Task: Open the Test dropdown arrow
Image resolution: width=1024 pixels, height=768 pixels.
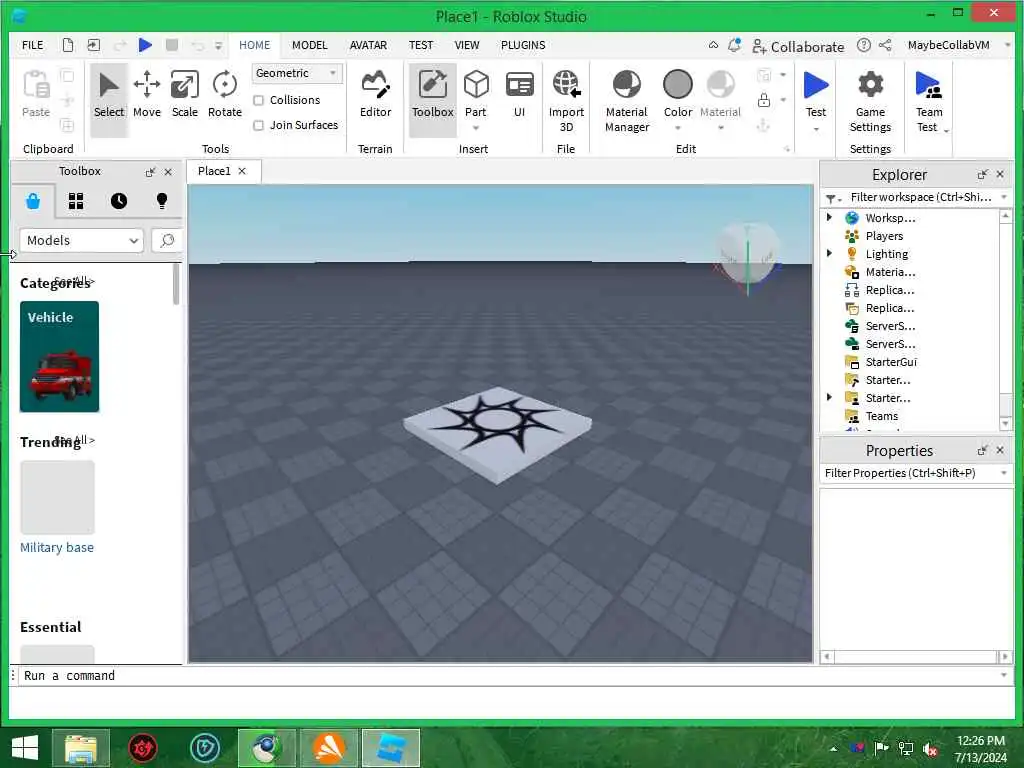Action: 816,129
